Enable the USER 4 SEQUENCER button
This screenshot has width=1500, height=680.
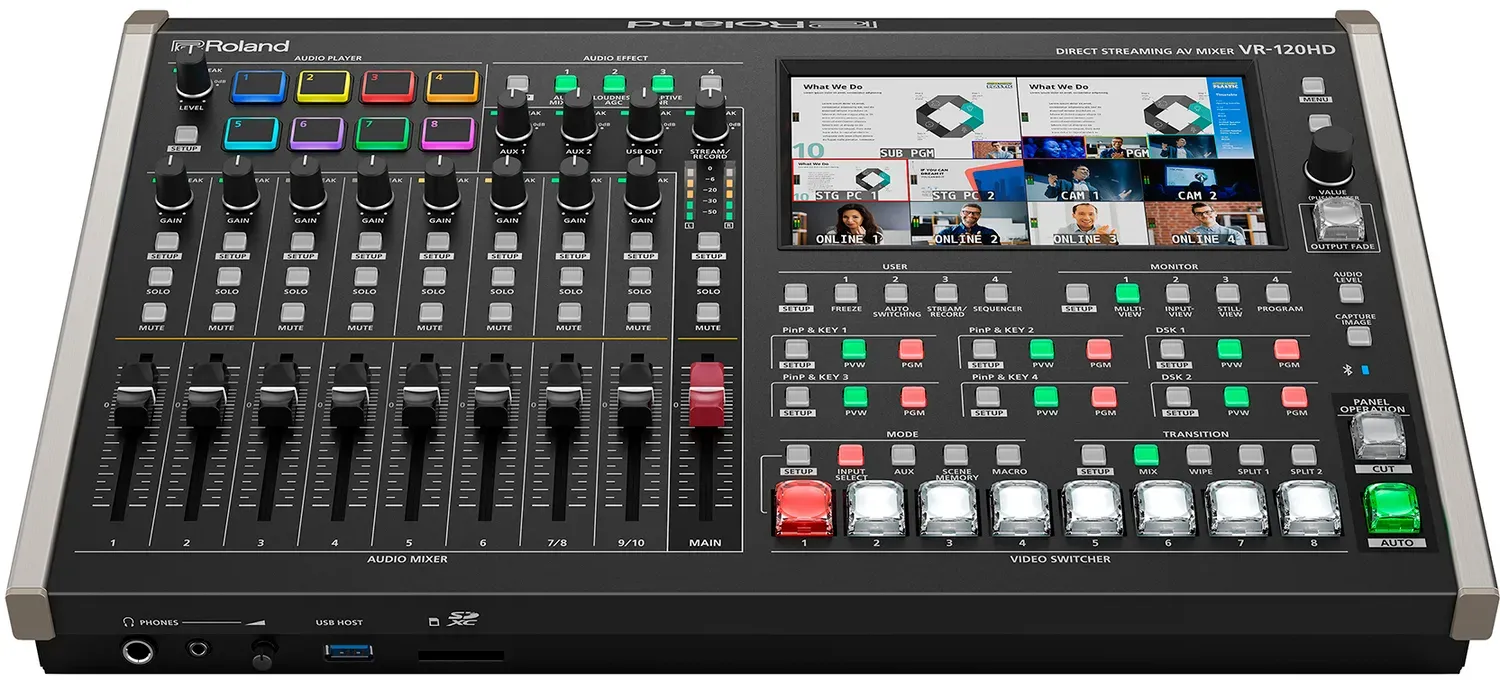995,293
